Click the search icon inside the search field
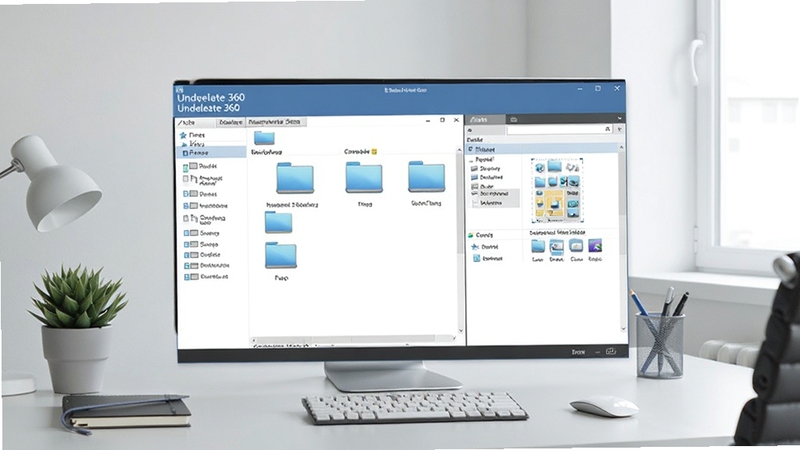Screen dimensions: 800x450 [607, 130]
